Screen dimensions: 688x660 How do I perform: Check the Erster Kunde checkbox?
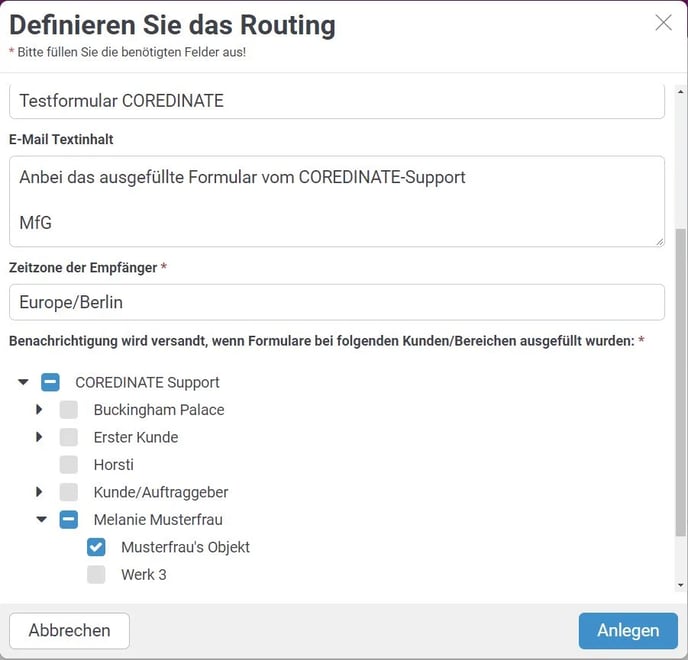click(x=69, y=437)
